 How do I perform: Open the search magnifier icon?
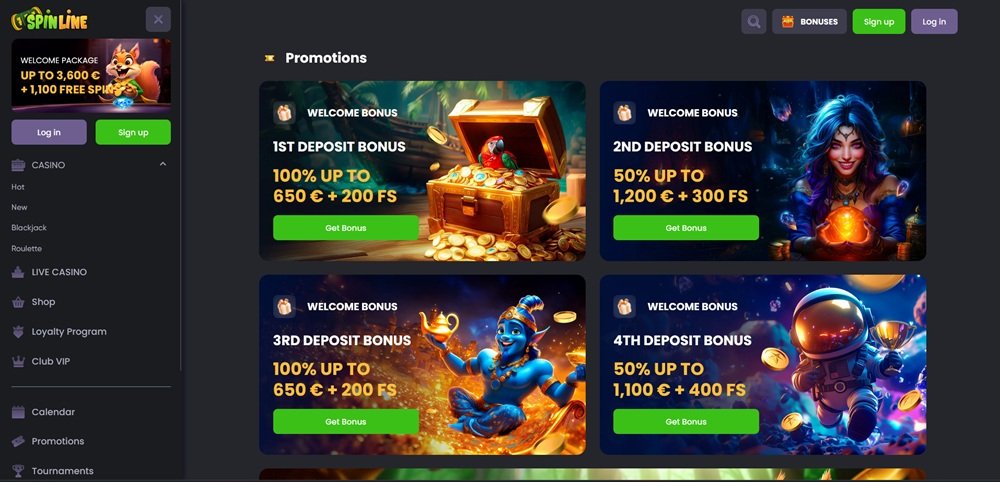(754, 22)
